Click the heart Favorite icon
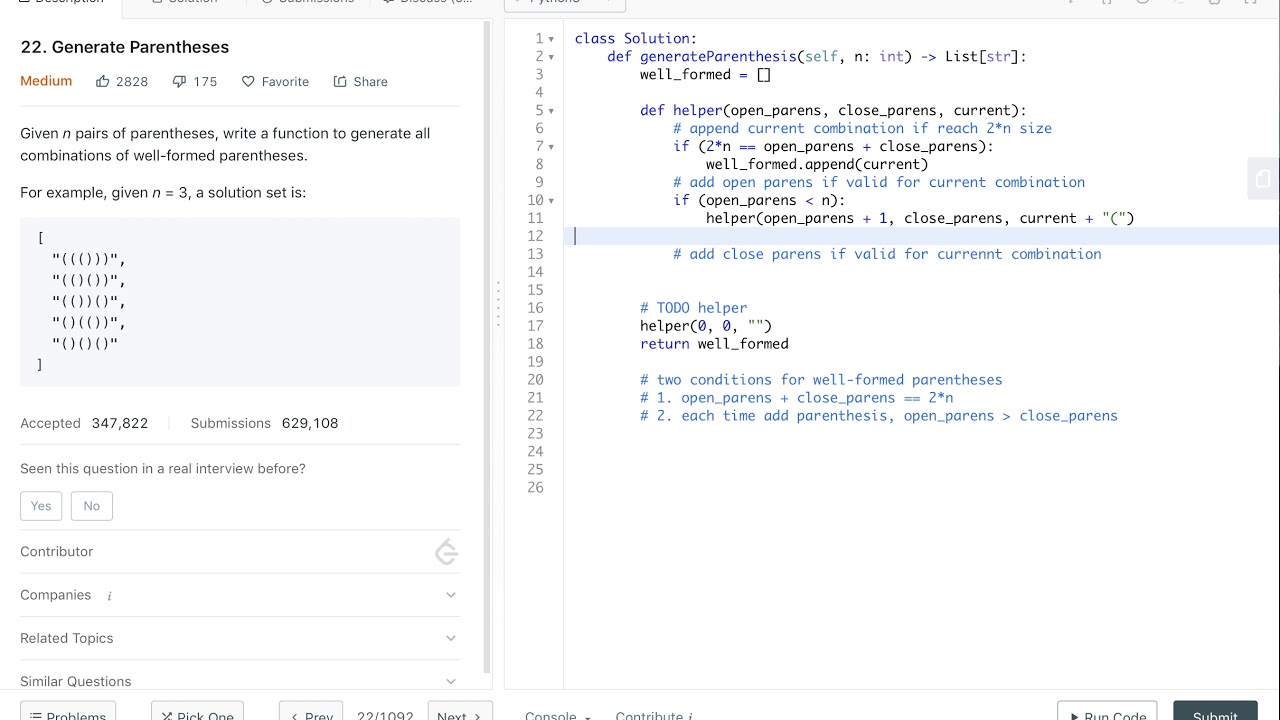This screenshot has height=720, width=1280. (x=248, y=81)
